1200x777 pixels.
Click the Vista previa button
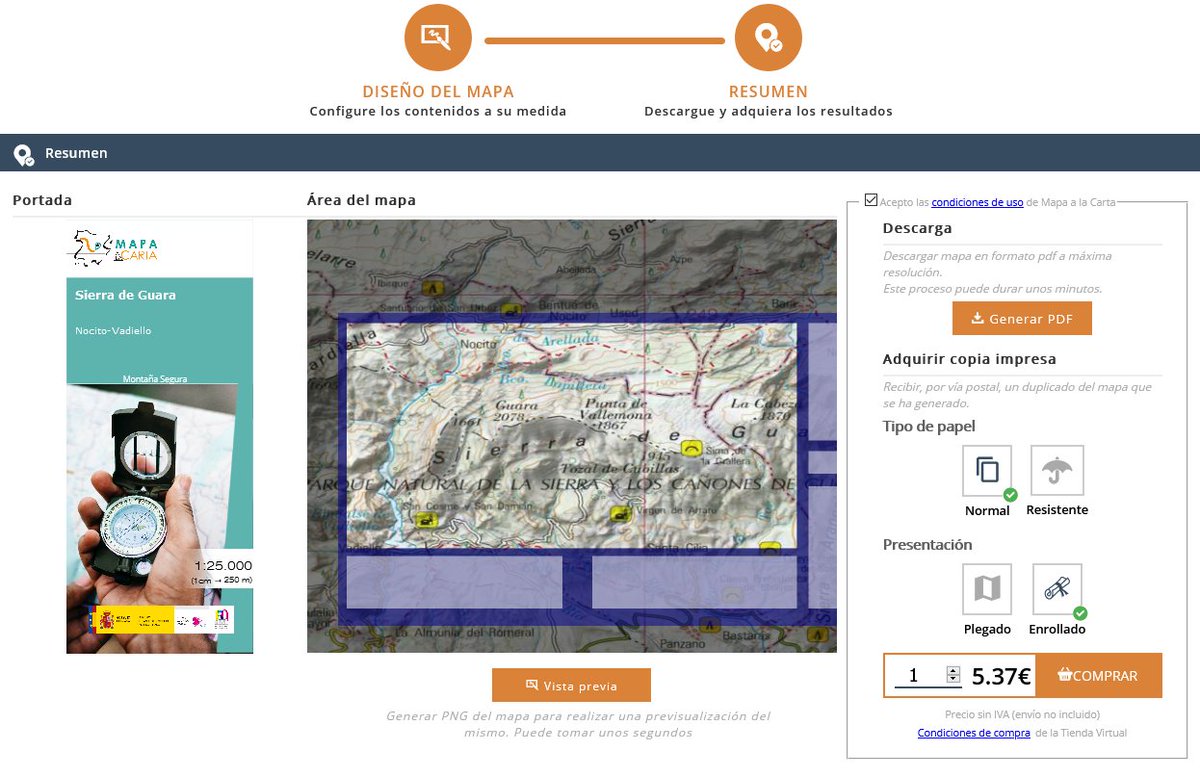571,685
